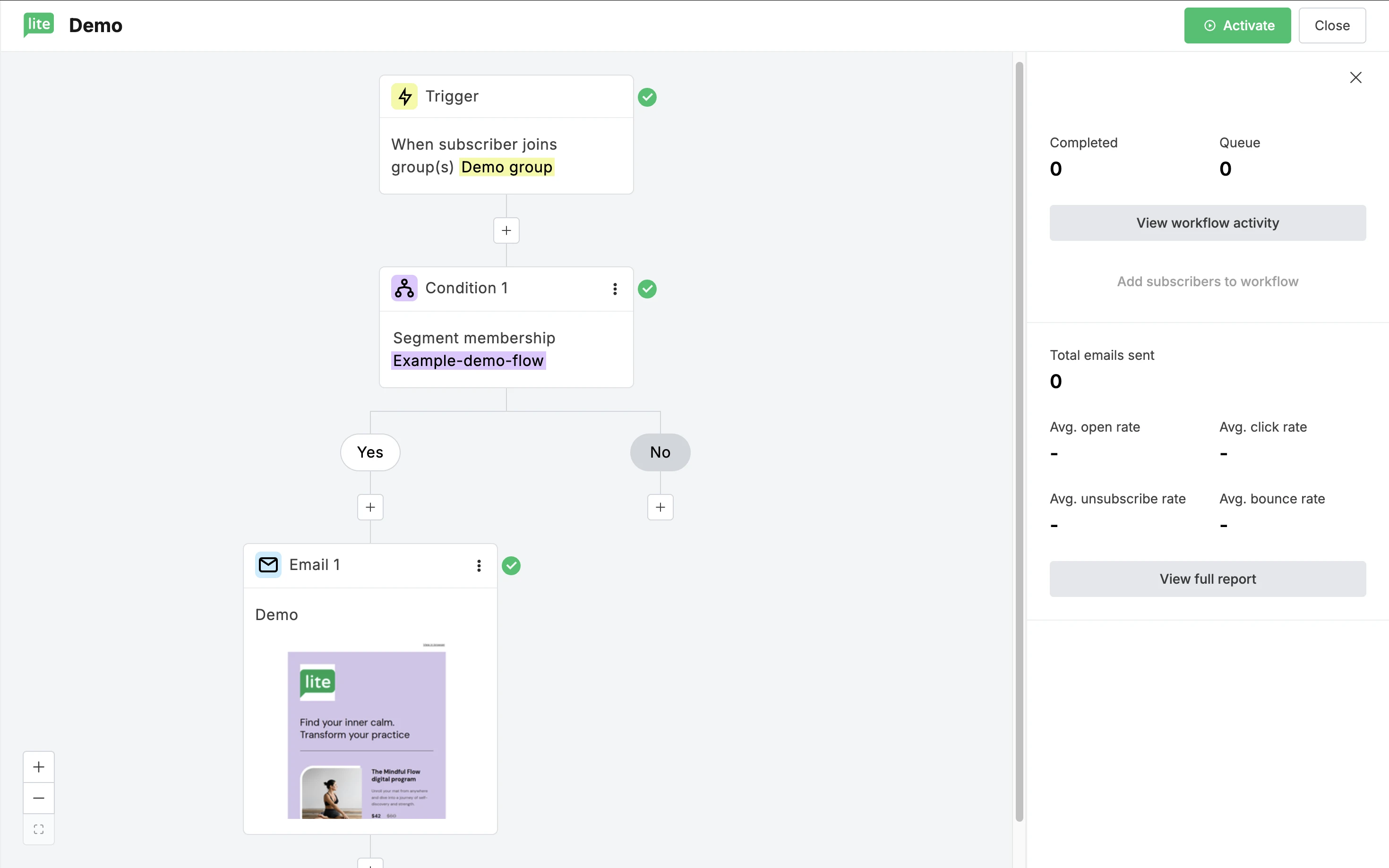Click the Completed count label
Screen dimensions: 1389x868
point(1083,142)
